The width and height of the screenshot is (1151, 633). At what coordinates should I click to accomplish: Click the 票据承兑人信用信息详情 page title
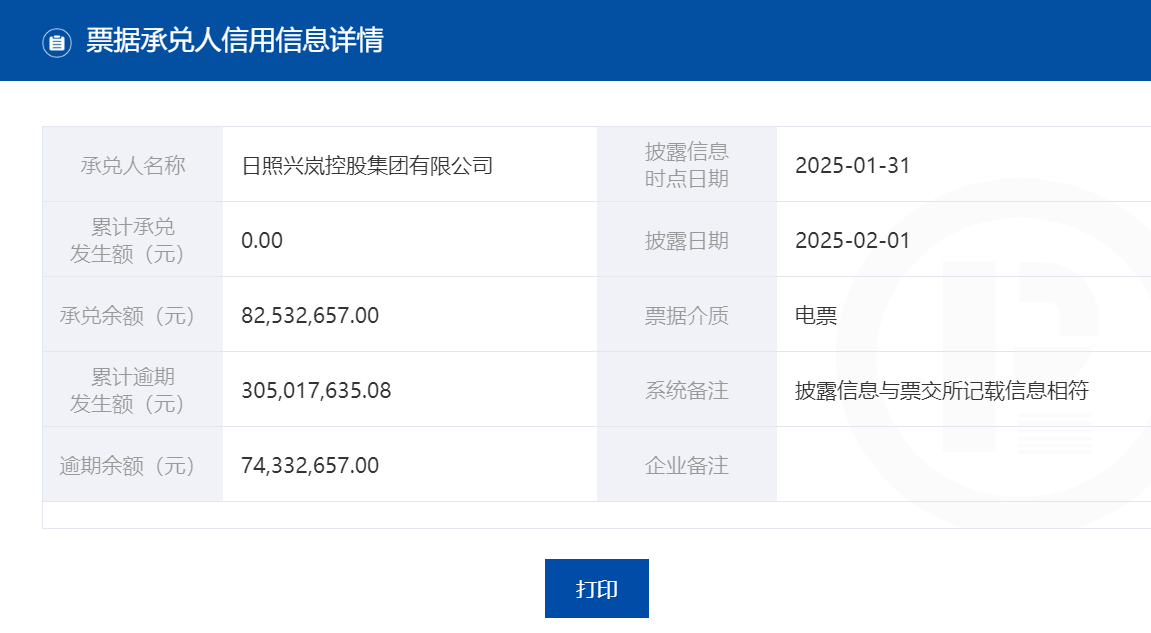[235, 41]
